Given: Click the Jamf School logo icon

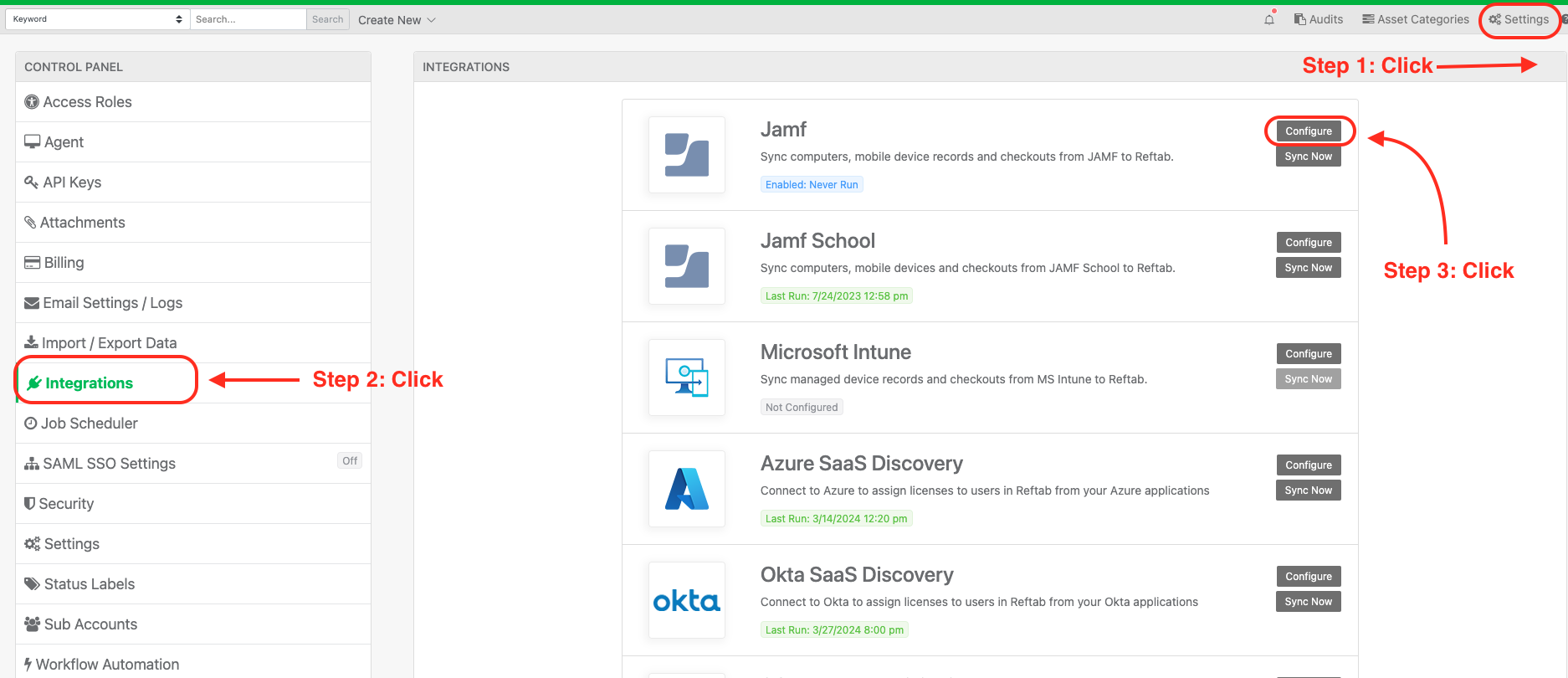Looking at the screenshot, I should 687,266.
